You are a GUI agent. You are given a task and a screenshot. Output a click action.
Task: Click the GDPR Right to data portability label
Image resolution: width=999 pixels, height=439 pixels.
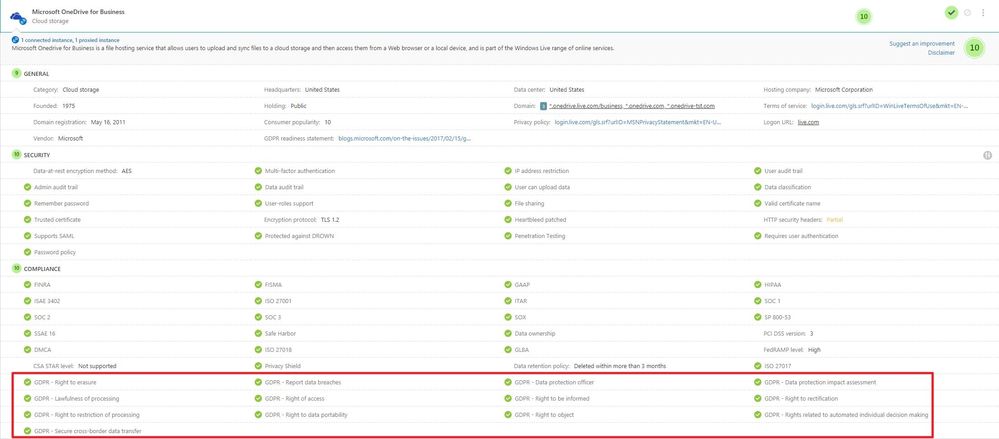(x=306, y=415)
